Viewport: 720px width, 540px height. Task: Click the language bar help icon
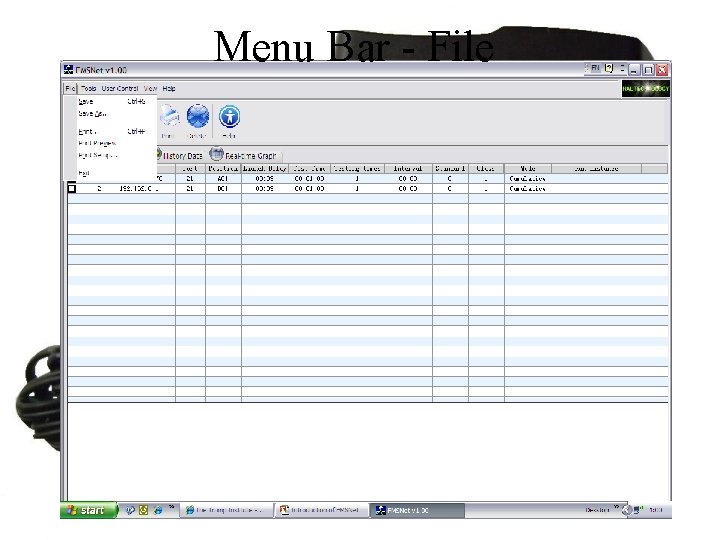[609, 69]
